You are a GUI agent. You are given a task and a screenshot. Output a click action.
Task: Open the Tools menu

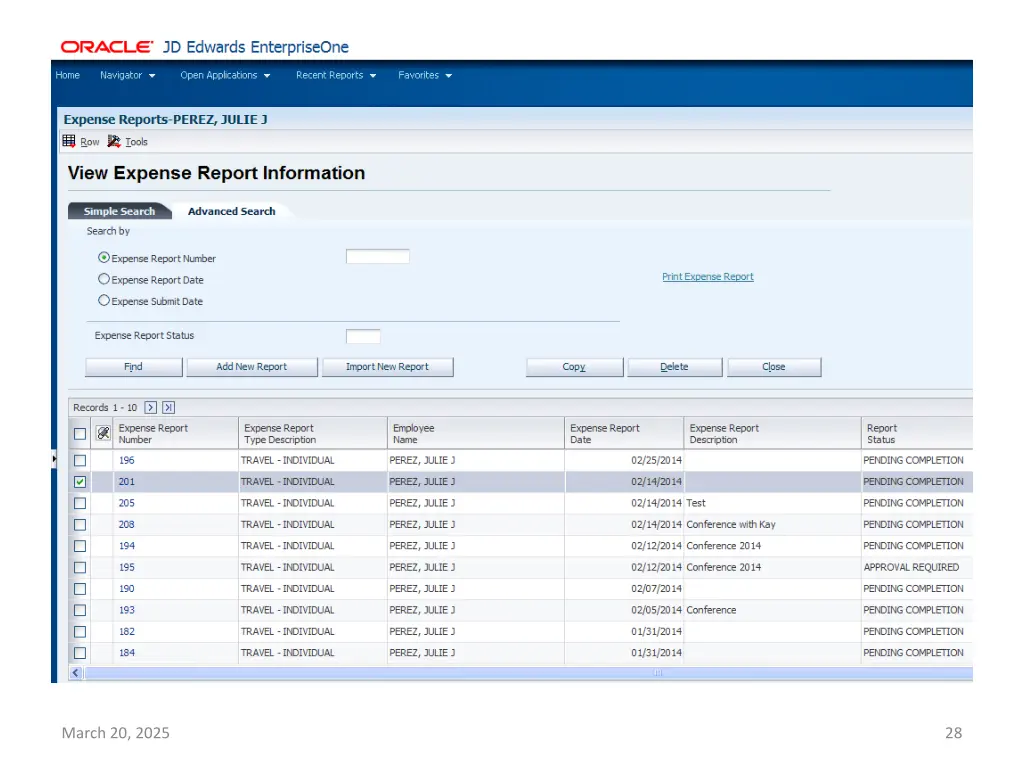tap(136, 142)
